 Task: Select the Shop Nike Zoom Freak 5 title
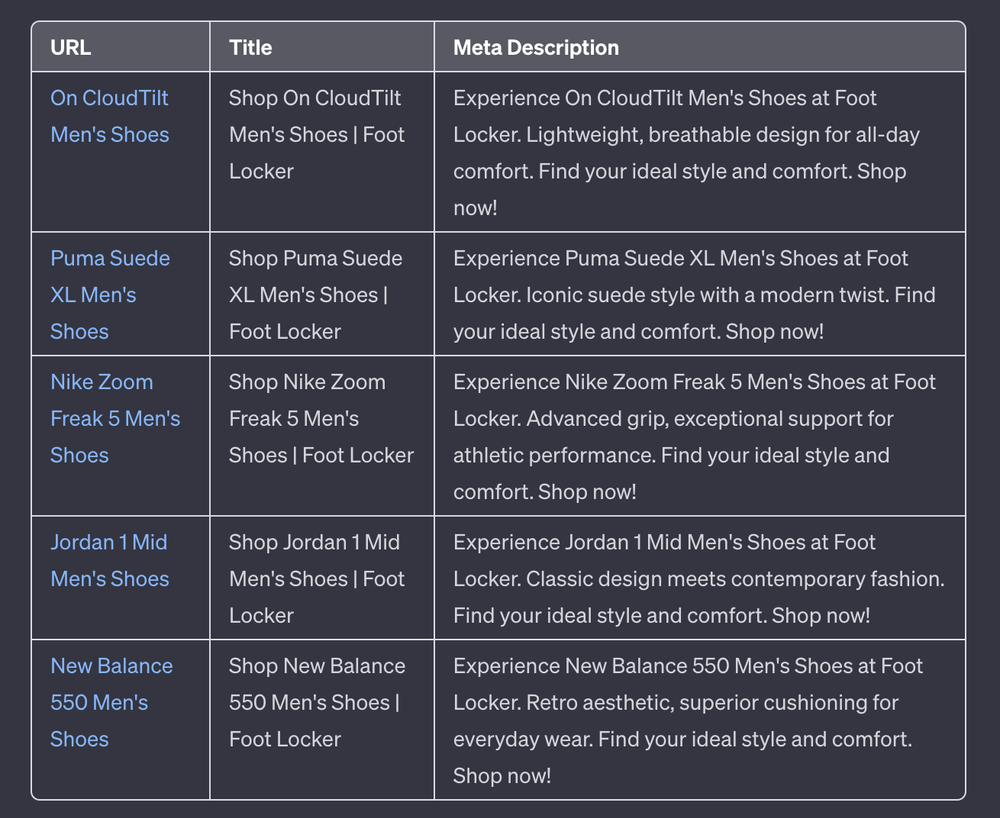[x=321, y=418]
